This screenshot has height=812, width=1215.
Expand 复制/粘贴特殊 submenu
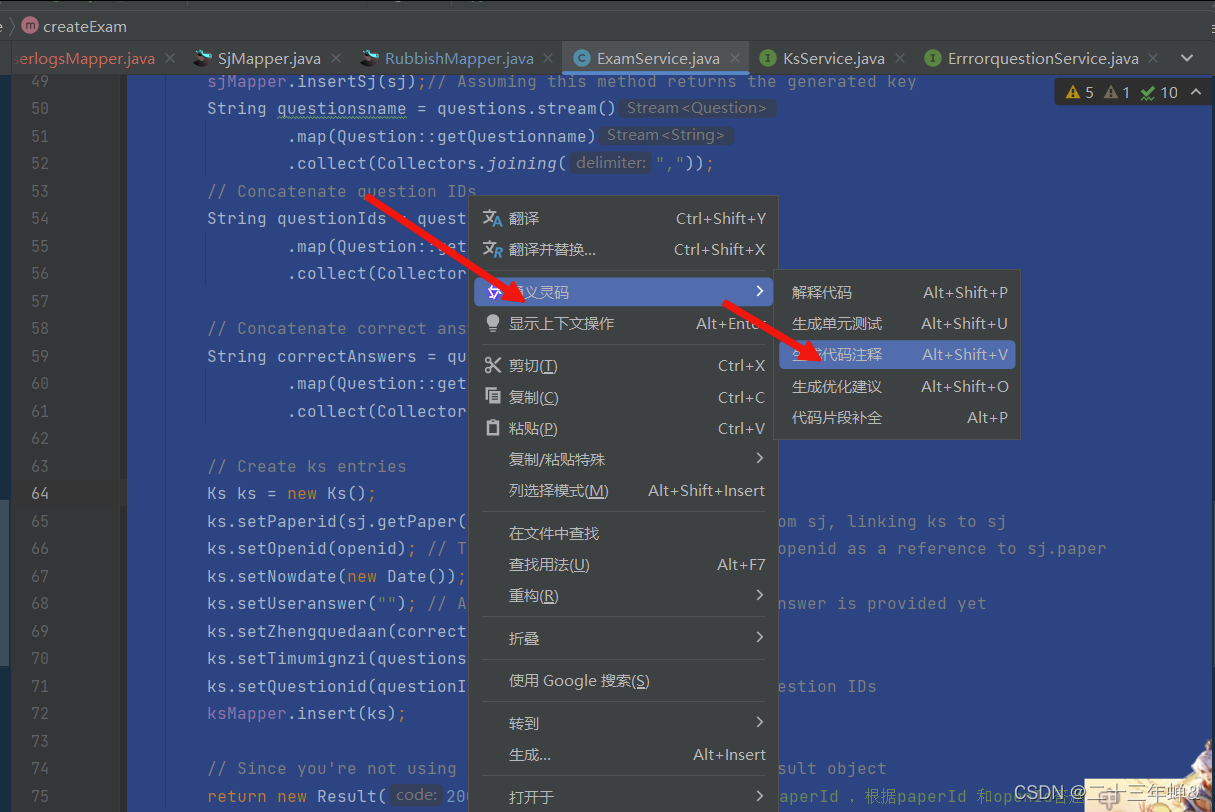pyautogui.click(x=624, y=459)
